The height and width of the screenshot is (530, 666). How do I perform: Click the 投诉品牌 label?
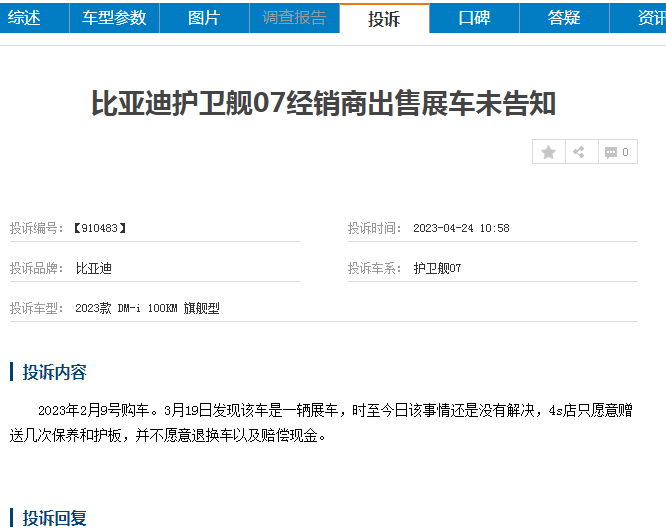tap(37, 268)
